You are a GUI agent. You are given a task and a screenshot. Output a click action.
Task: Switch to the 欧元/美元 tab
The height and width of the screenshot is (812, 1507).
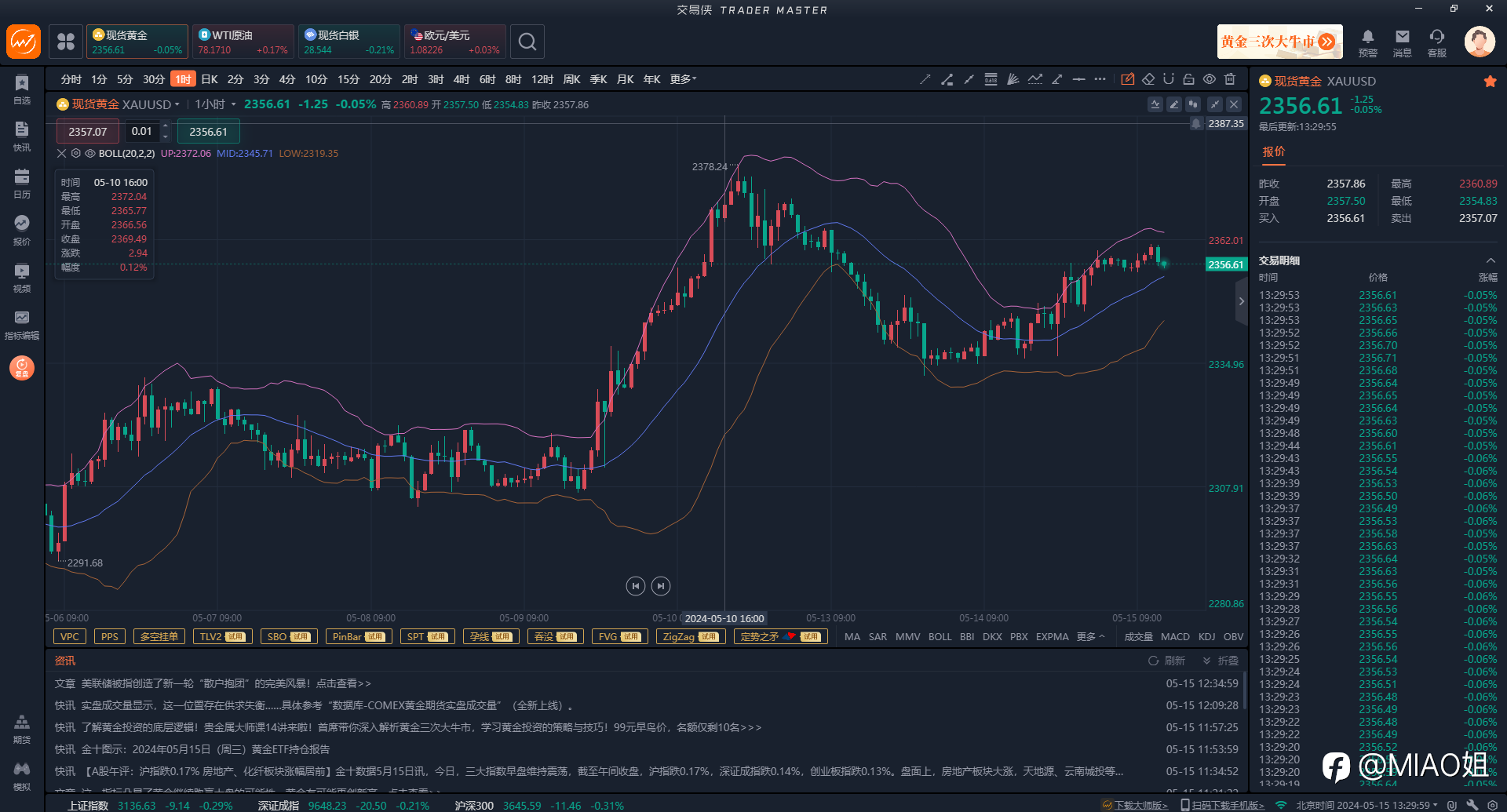pyautogui.click(x=455, y=42)
